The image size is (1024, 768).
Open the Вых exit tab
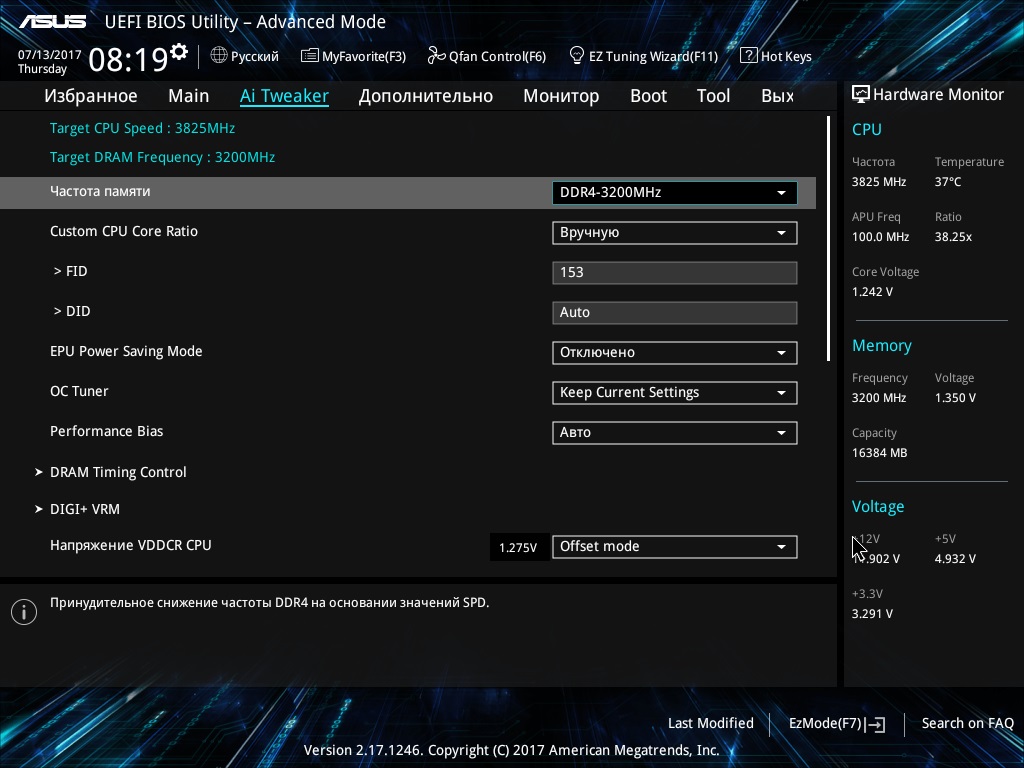[778, 96]
